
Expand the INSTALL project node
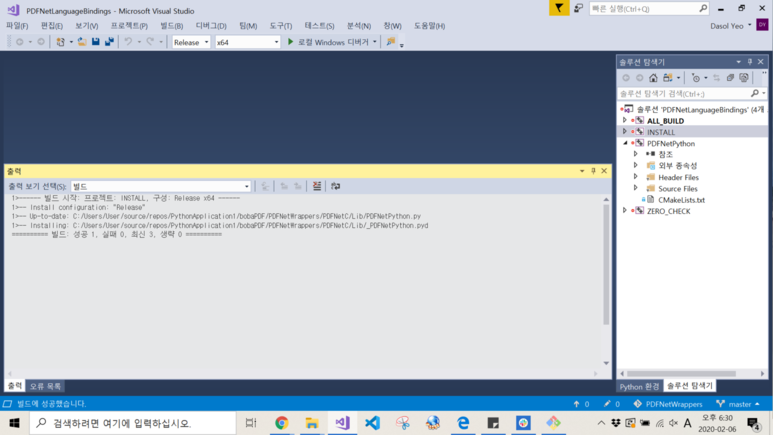625,132
